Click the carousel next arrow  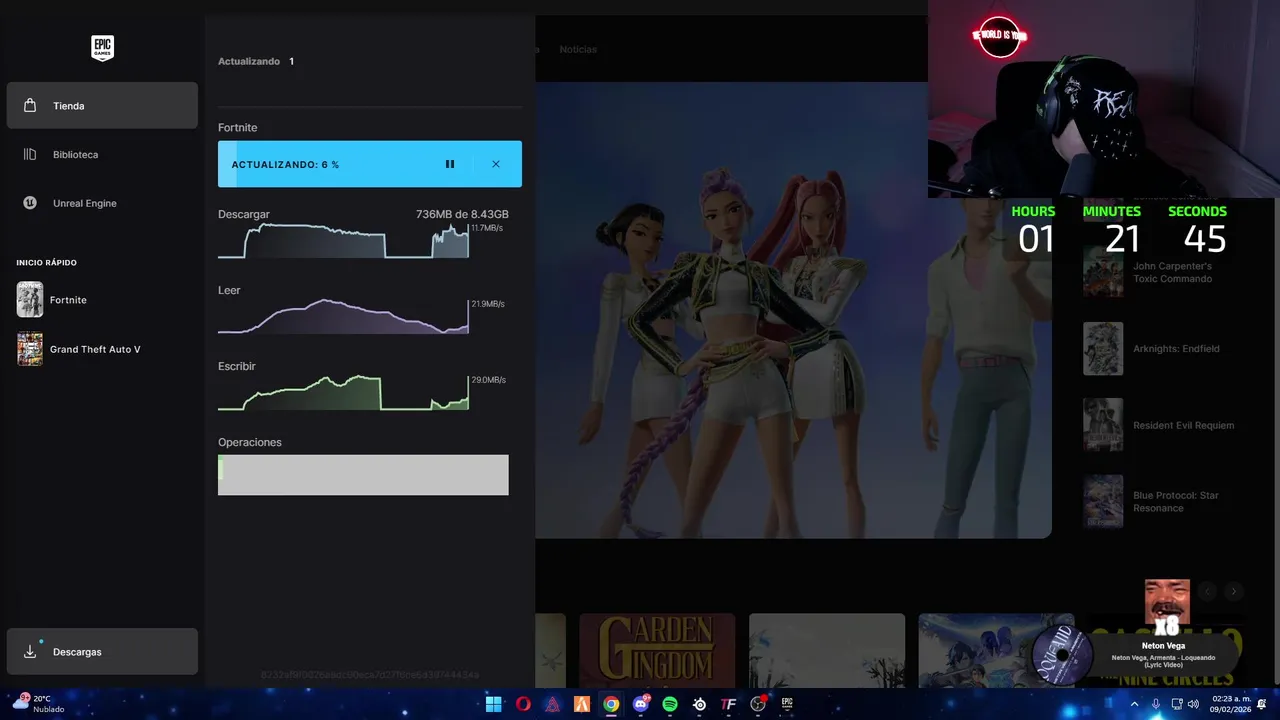[x=1234, y=591]
